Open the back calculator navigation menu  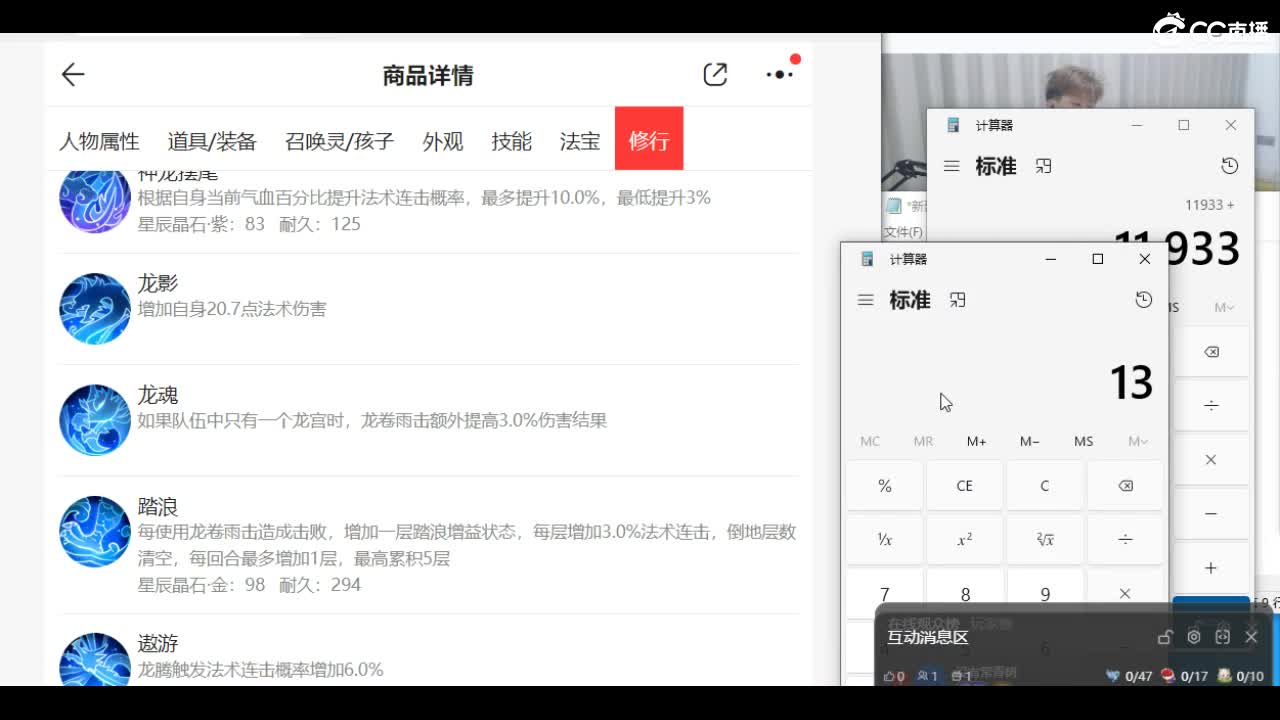click(952, 166)
